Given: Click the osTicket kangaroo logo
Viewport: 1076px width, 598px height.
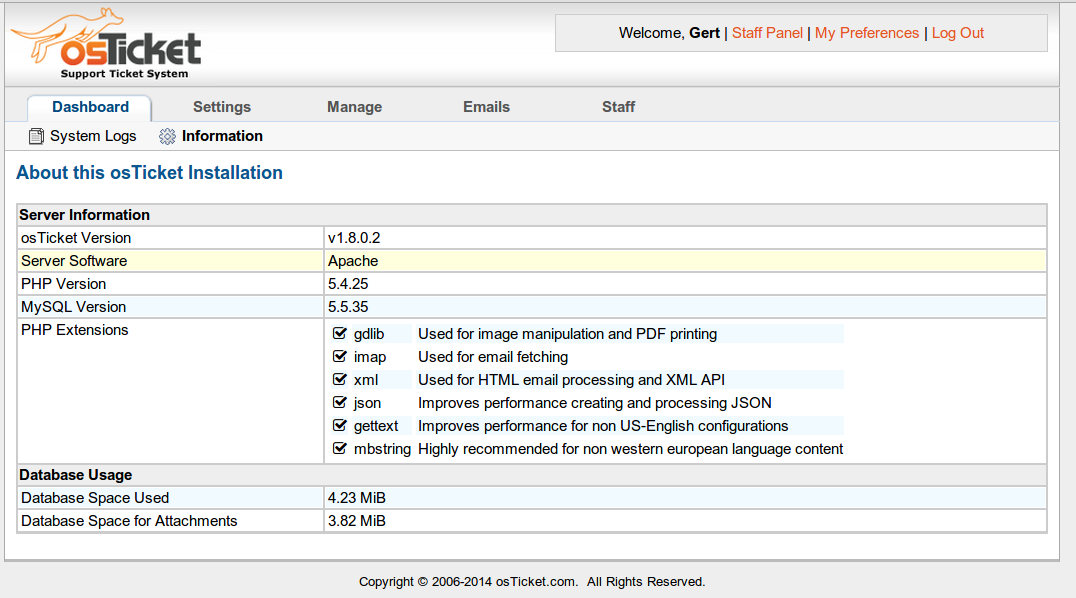Looking at the screenshot, I should pos(106,44).
